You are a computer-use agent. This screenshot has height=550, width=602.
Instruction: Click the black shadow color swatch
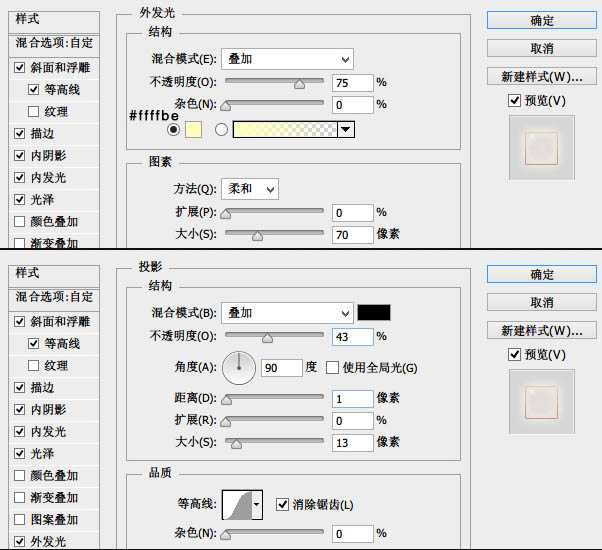(374, 312)
